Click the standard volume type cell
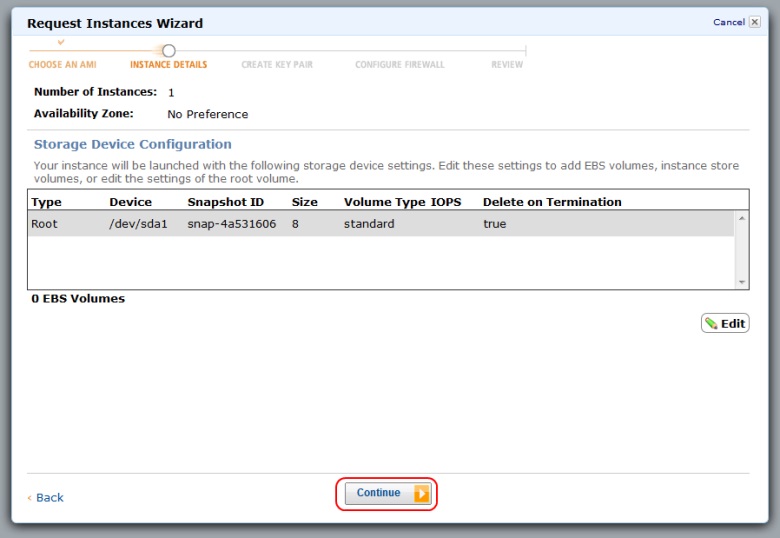The width and height of the screenshot is (780, 538). pos(369,224)
